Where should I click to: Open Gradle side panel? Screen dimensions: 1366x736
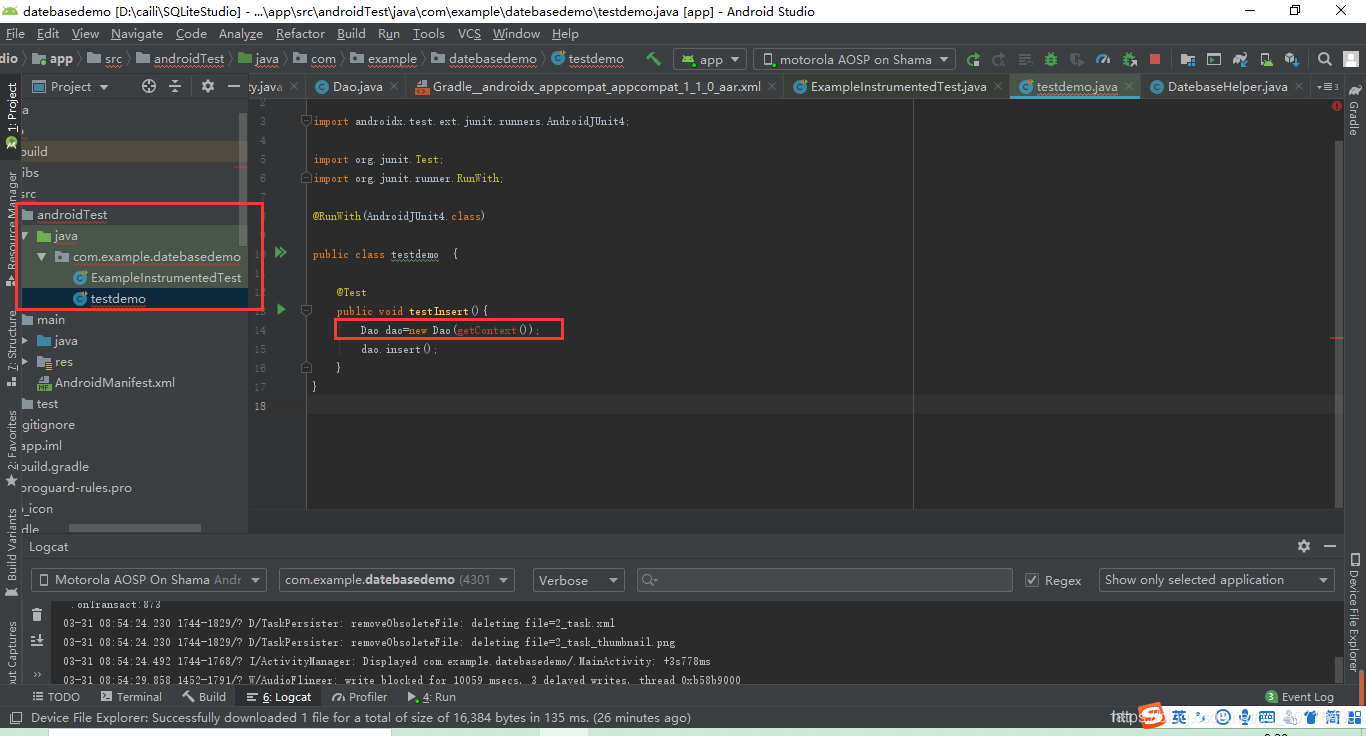click(x=1354, y=110)
